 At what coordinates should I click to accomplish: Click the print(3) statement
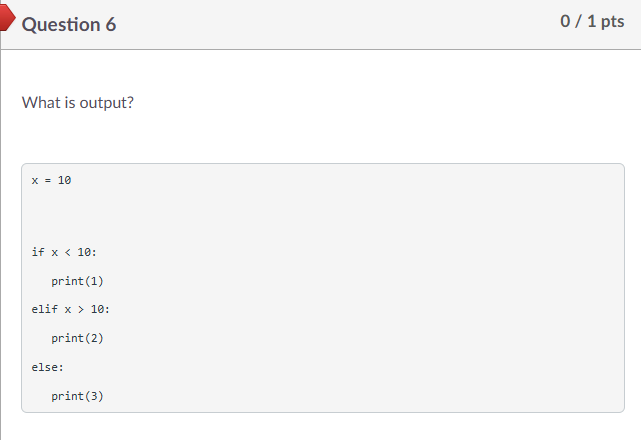point(77,396)
